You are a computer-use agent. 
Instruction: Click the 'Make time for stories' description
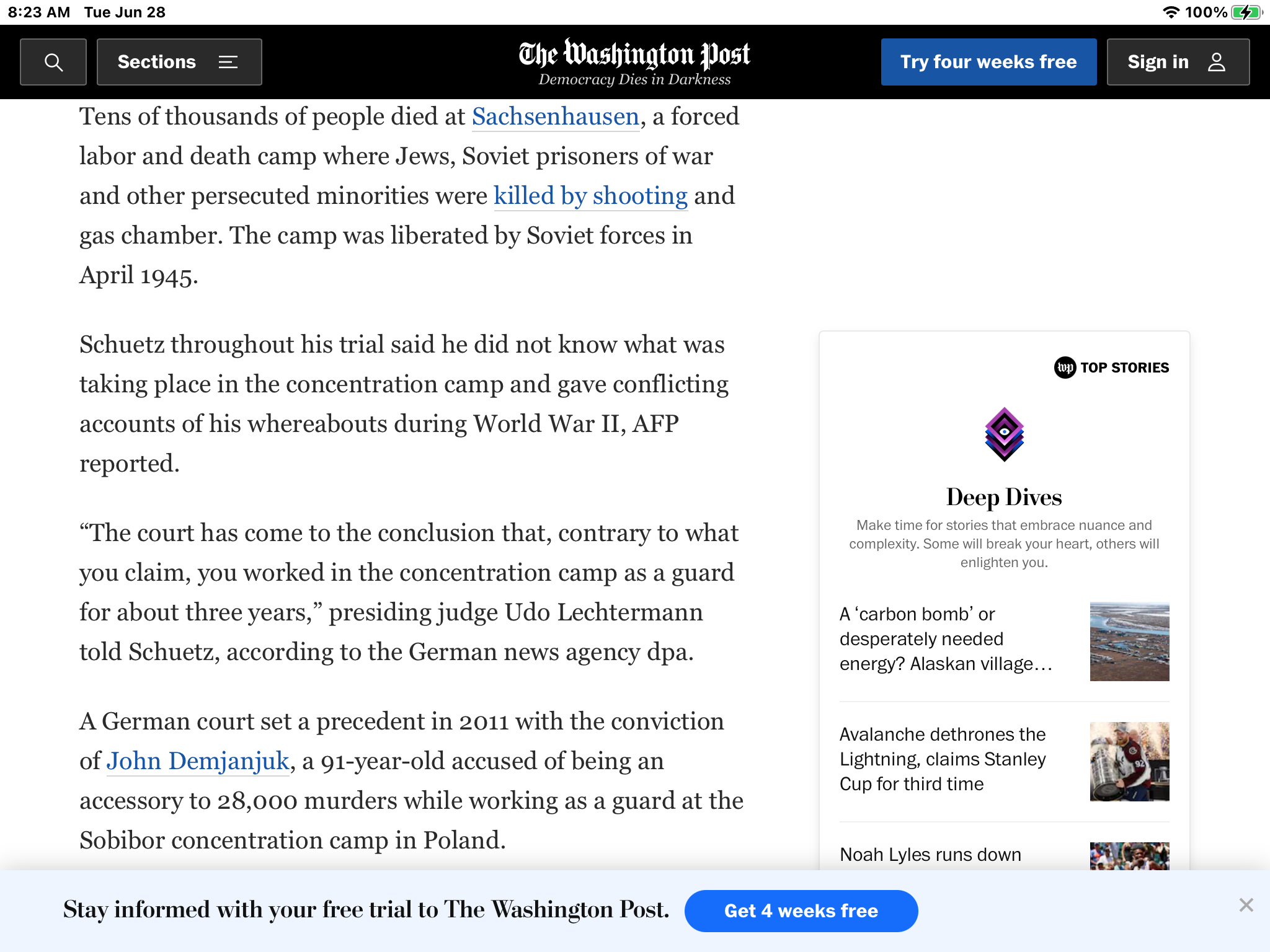[x=1004, y=544]
